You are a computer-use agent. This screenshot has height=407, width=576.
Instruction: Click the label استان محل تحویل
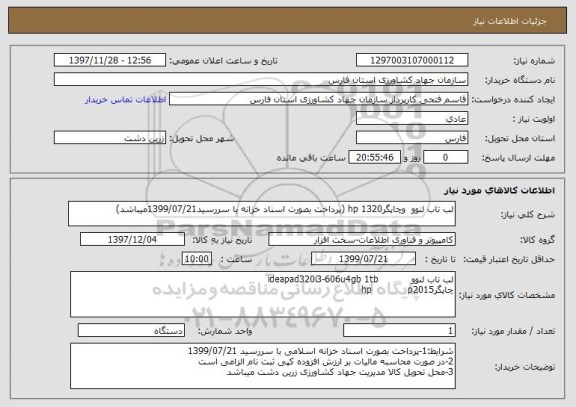520,138
